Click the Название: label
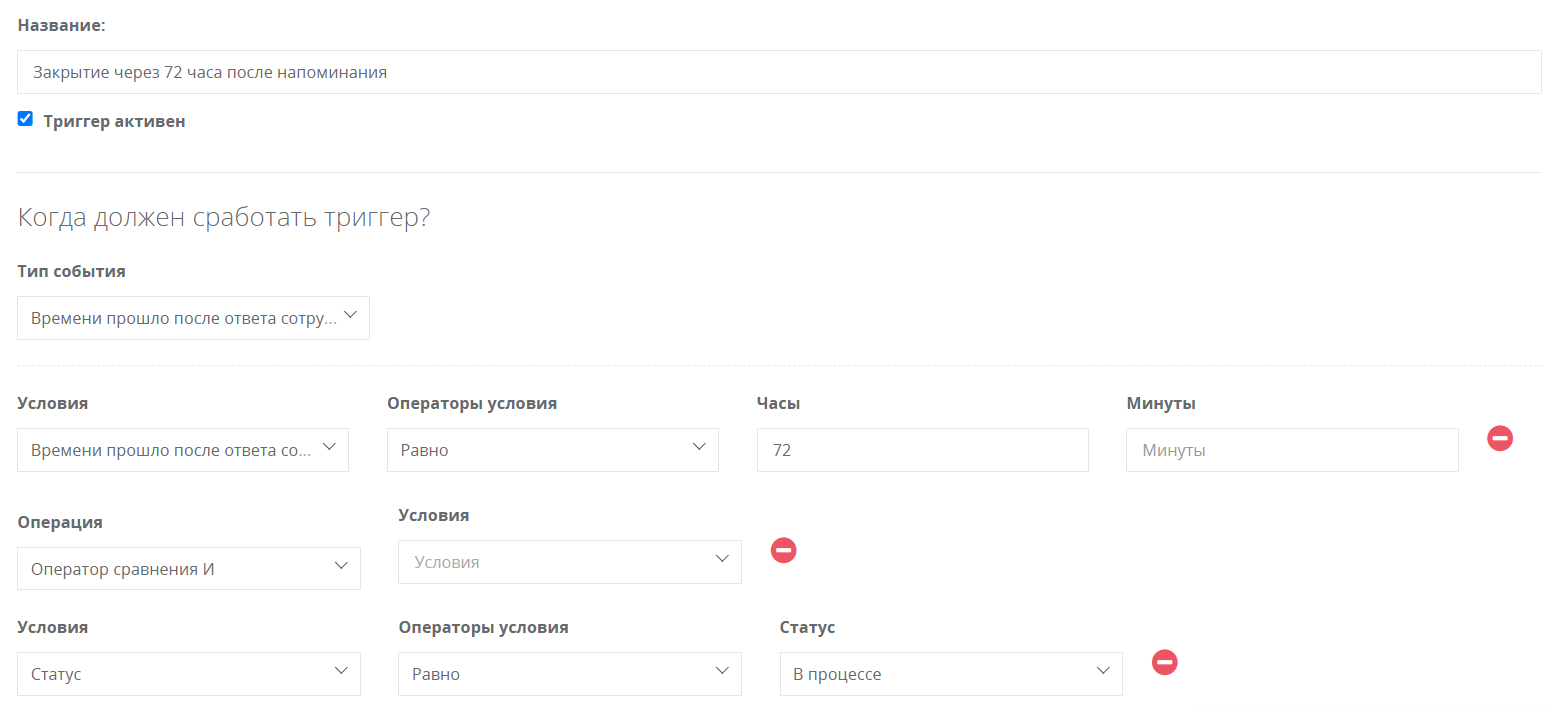The width and height of the screenshot is (1552, 709). point(62,25)
